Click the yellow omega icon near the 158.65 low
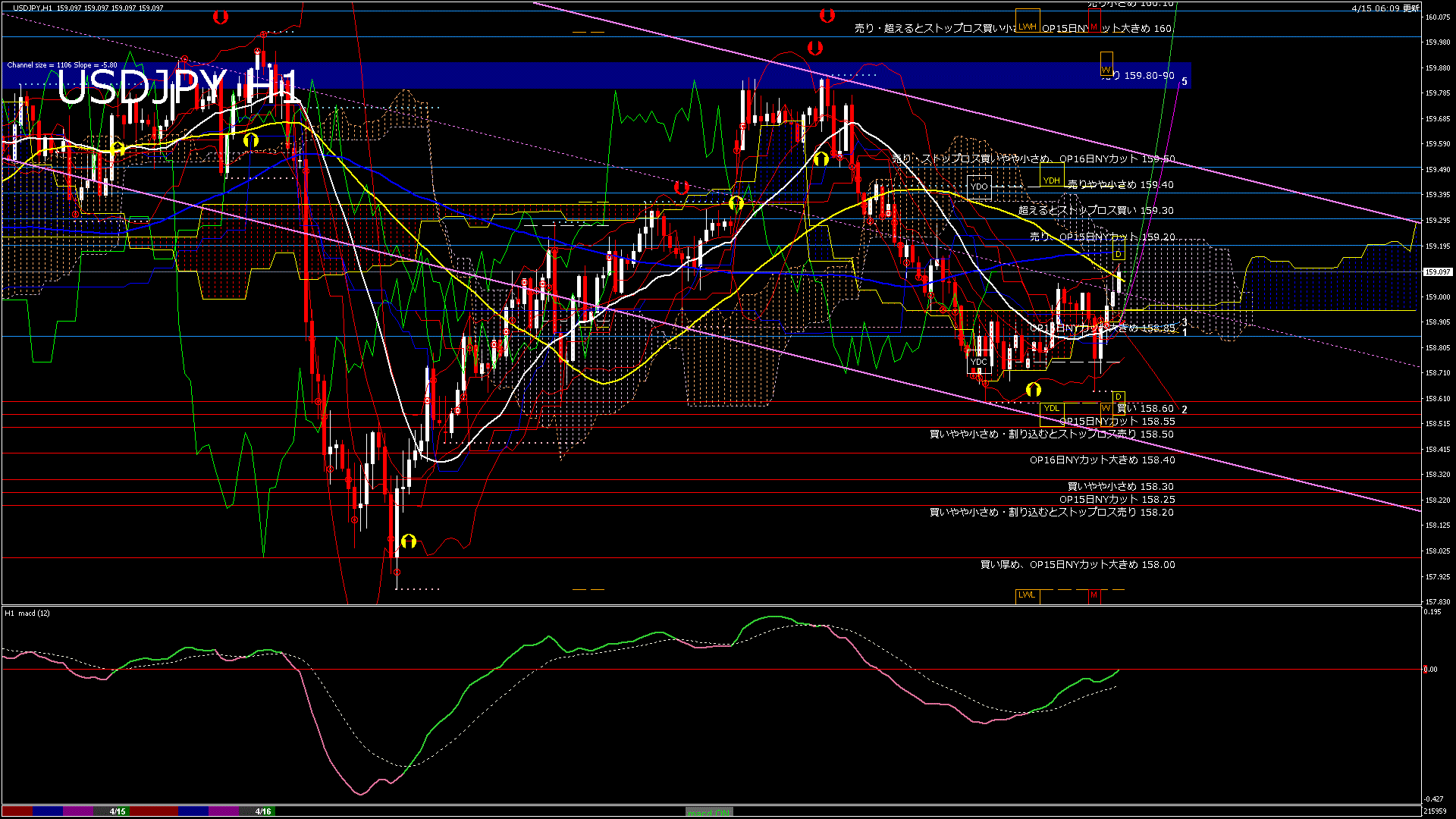 [1034, 389]
